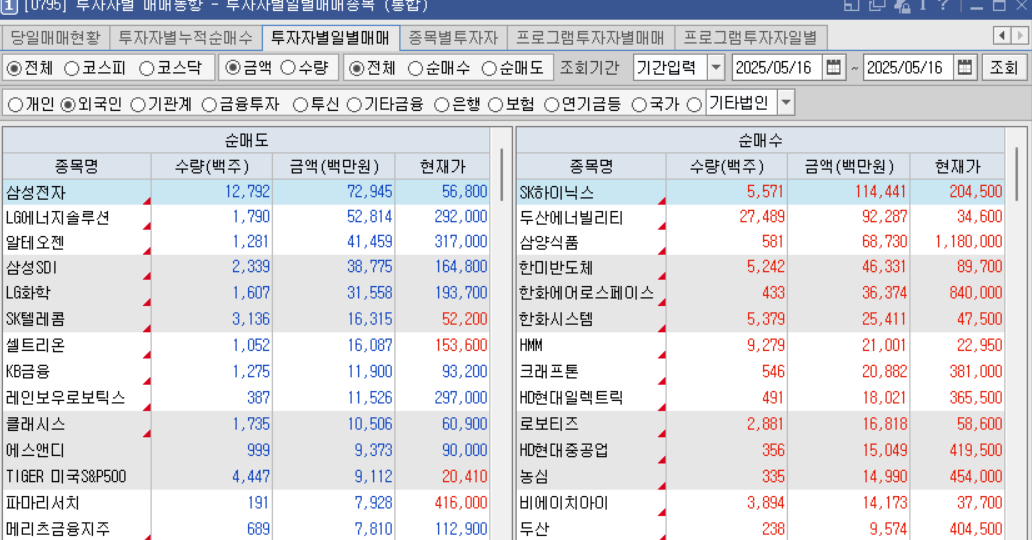Expand the 기타법인 investor dropdown
Image resolution: width=1032 pixels, height=540 pixels.
pyautogui.click(x=785, y=103)
